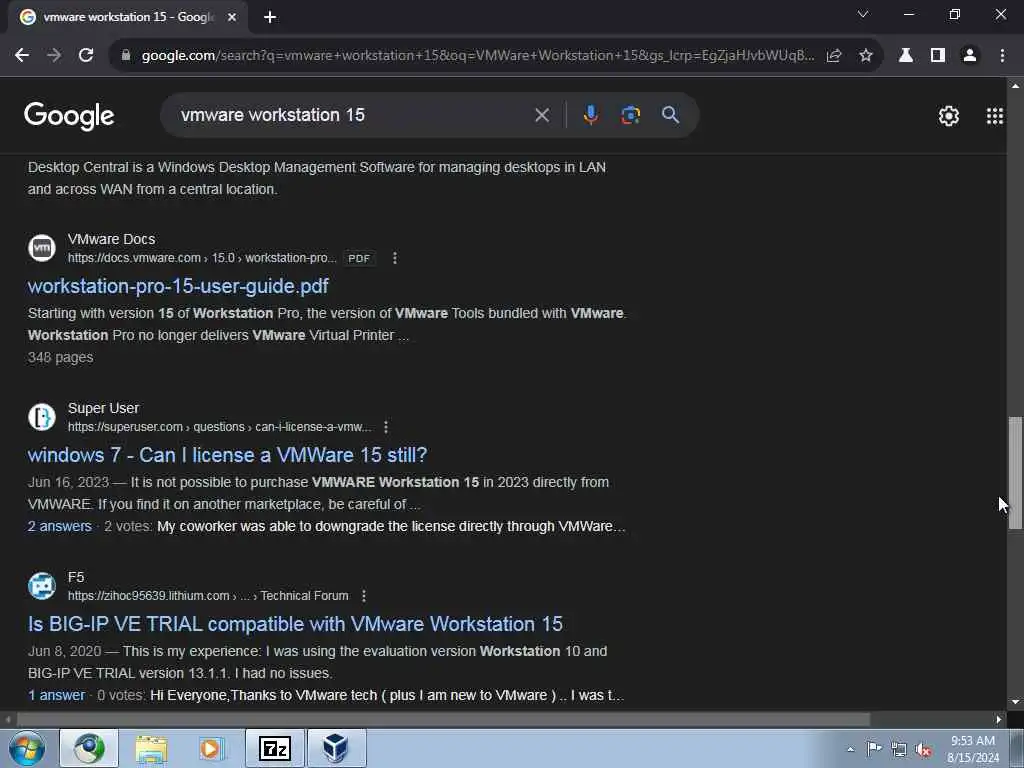The width and height of the screenshot is (1024, 768).
Task: Clear the search box with the X
Action: pyautogui.click(x=542, y=115)
